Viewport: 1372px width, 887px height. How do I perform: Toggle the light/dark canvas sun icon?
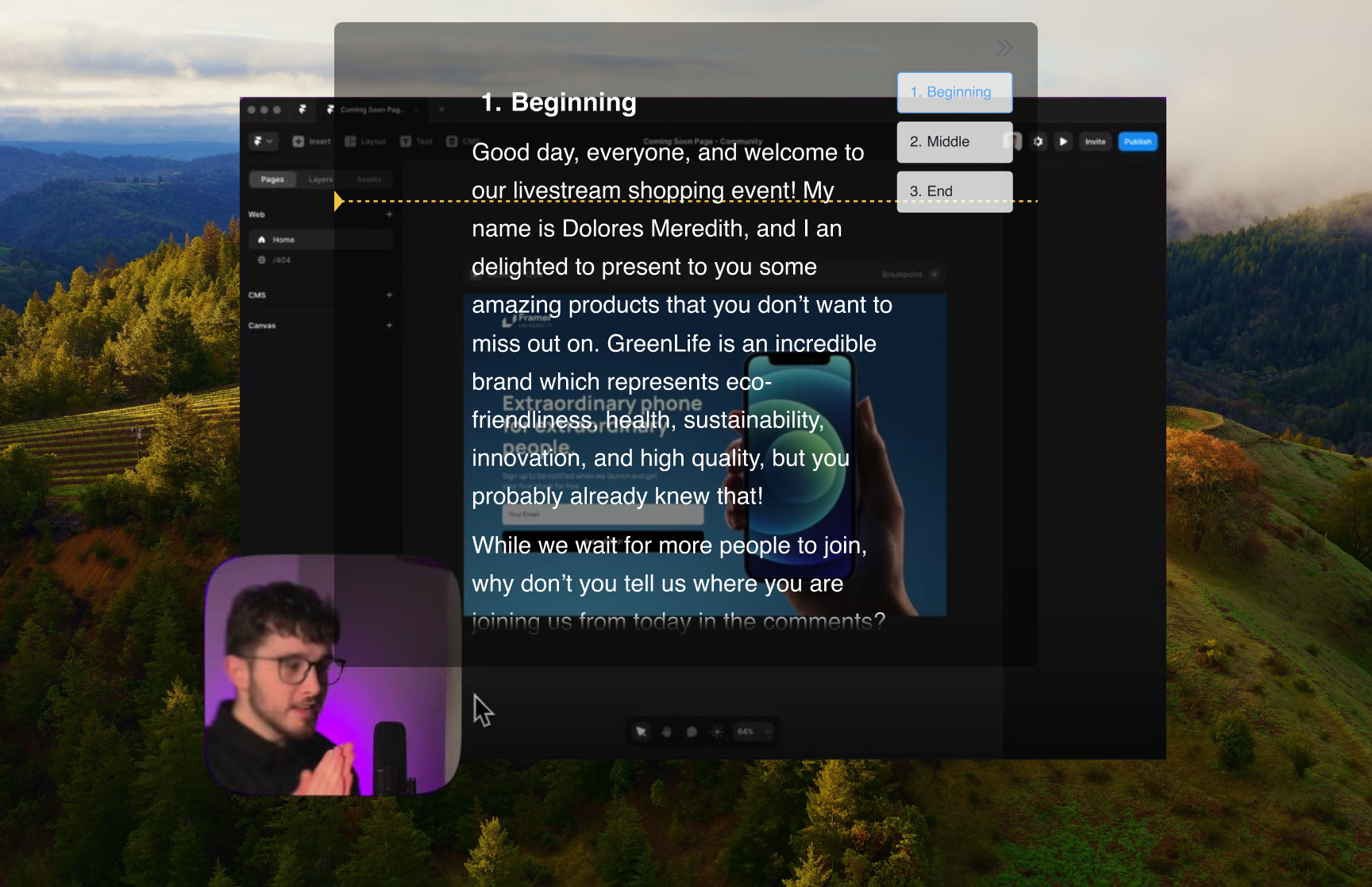717,731
